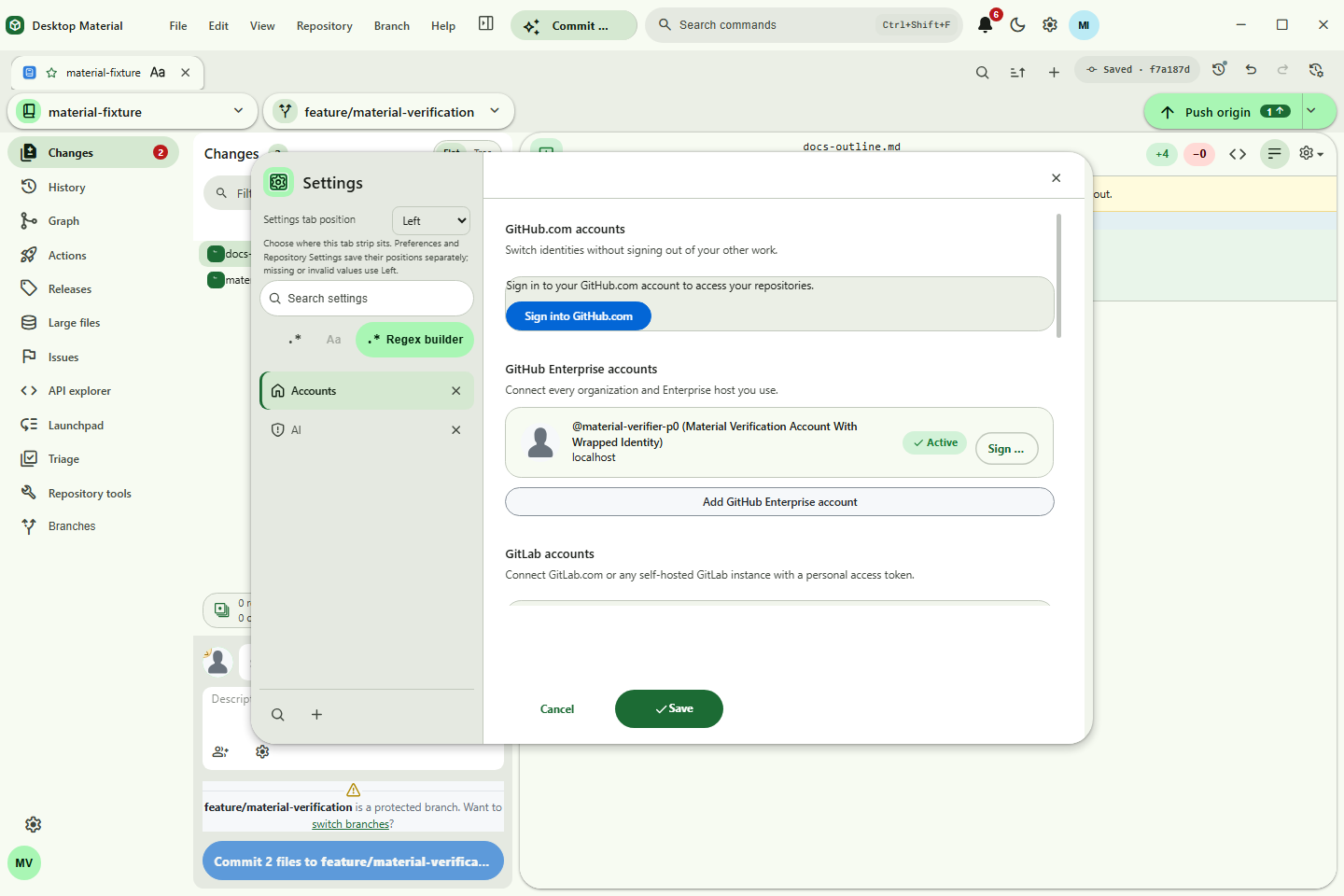1344x896 pixels.
Task: Add a settings tab with plus icon
Action: coord(316,714)
